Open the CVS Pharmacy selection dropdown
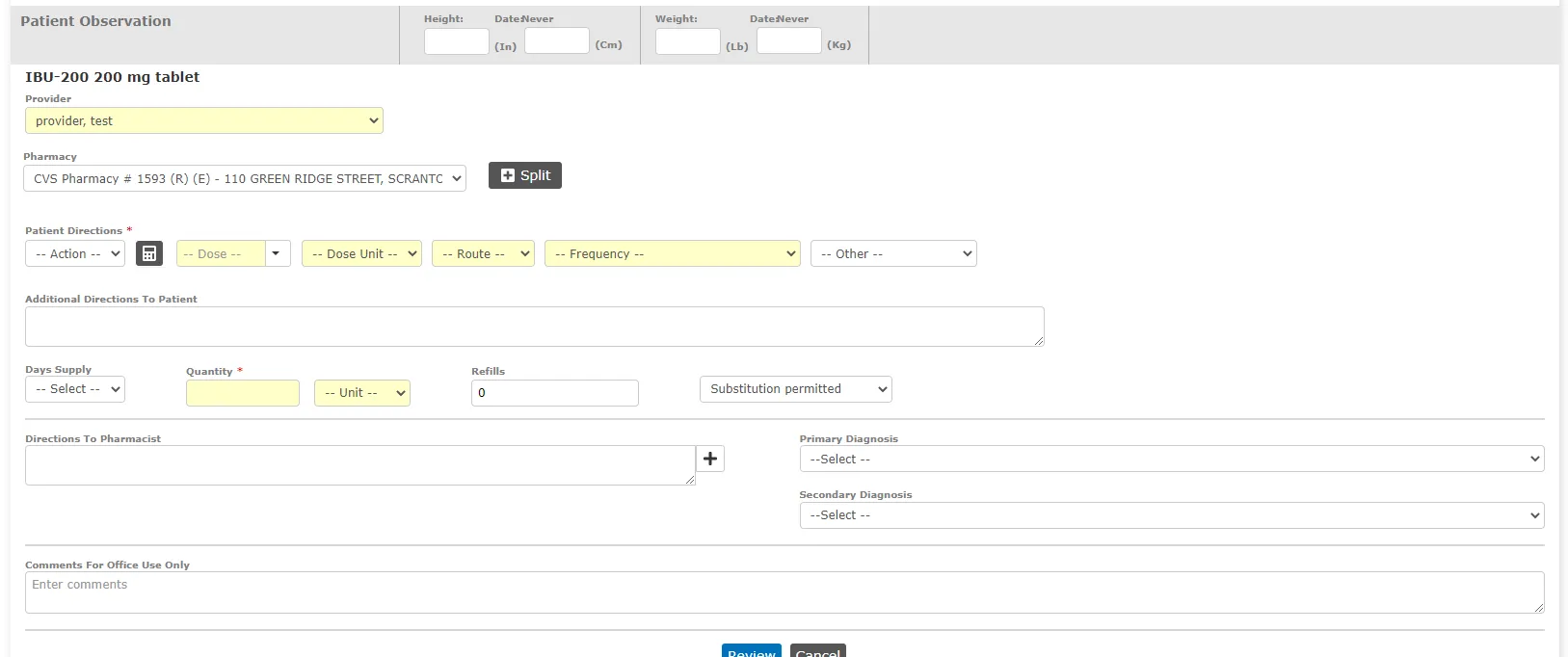This screenshot has width=1568, height=657. [245, 178]
